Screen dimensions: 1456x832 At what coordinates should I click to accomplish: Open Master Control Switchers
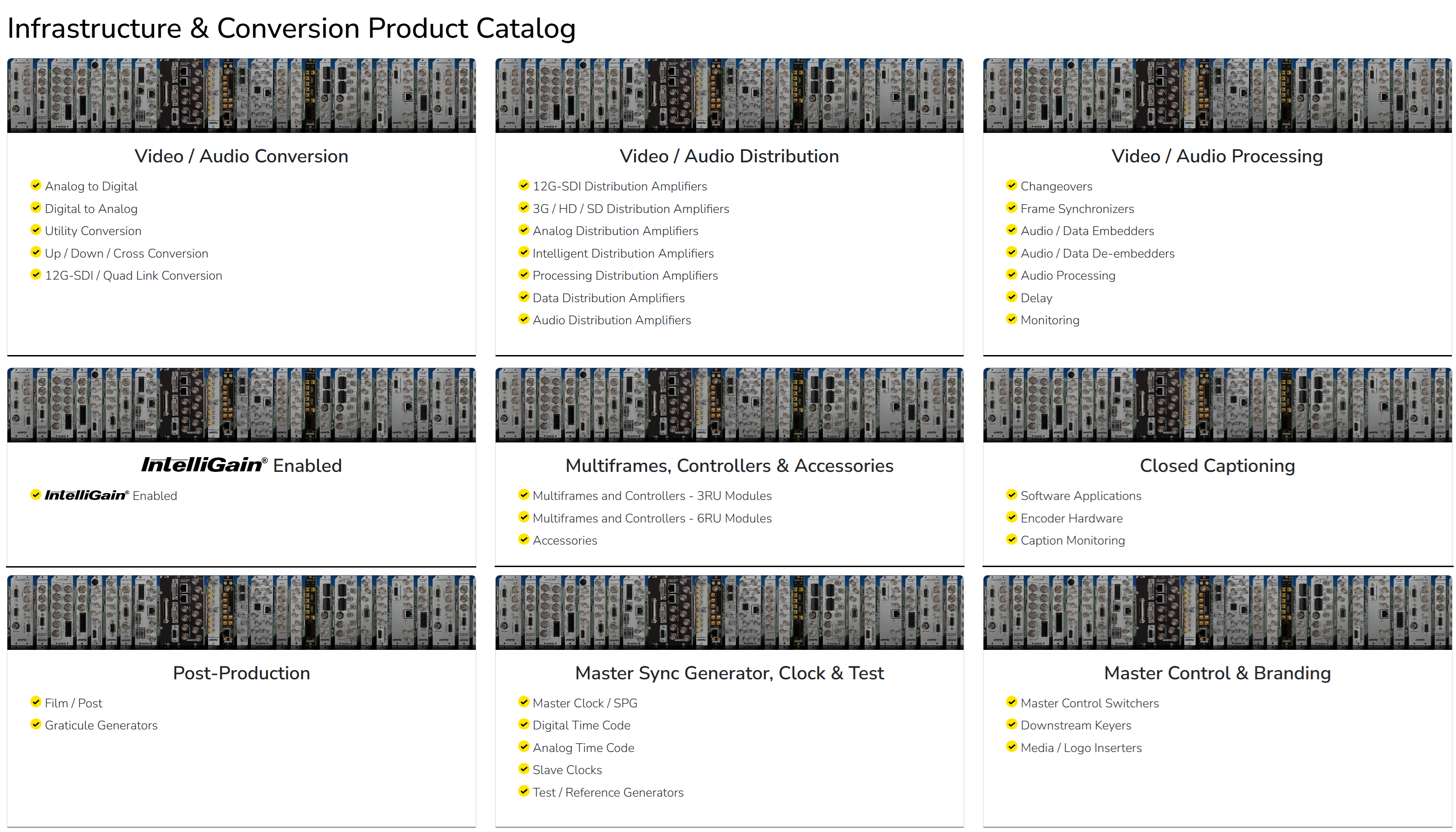[1090, 703]
